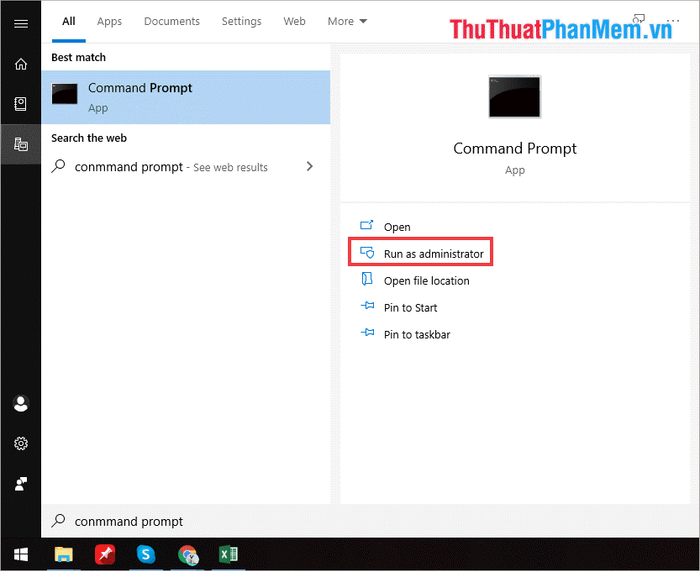Click the feedback person icon in the sidebar
The height and width of the screenshot is (571, 700).
click(x=21, y=483)
